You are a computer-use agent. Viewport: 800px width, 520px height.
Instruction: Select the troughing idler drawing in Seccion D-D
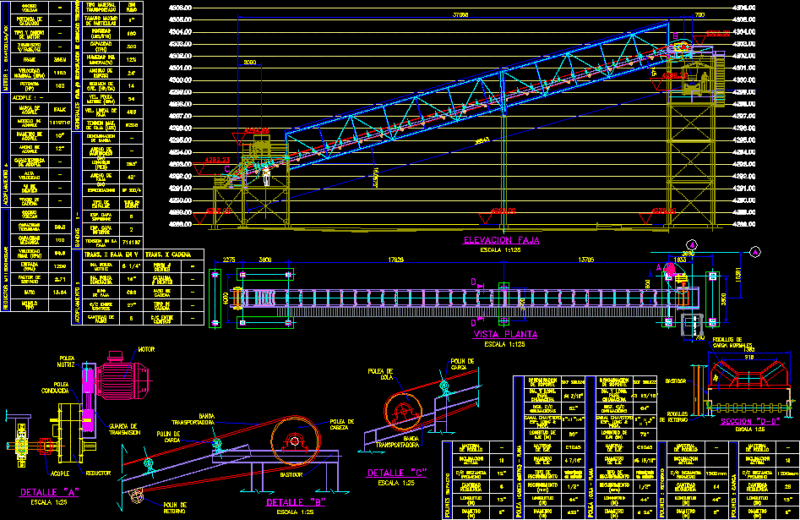click(748, 373)
